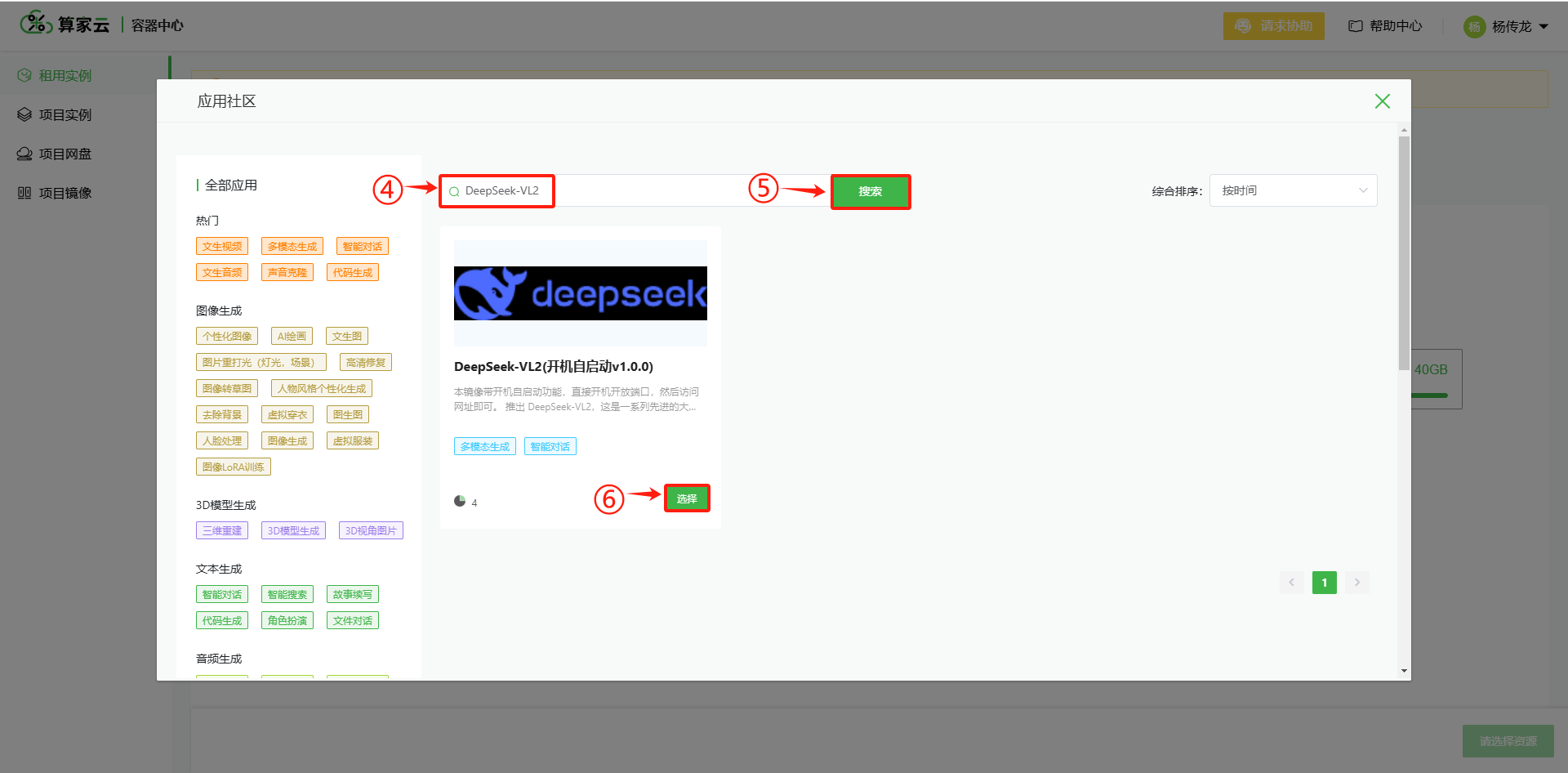Image resolution: width=1568 pixels, height=773 pixels.
Task: Click the previous page arrow
Action: point(1292,583)
